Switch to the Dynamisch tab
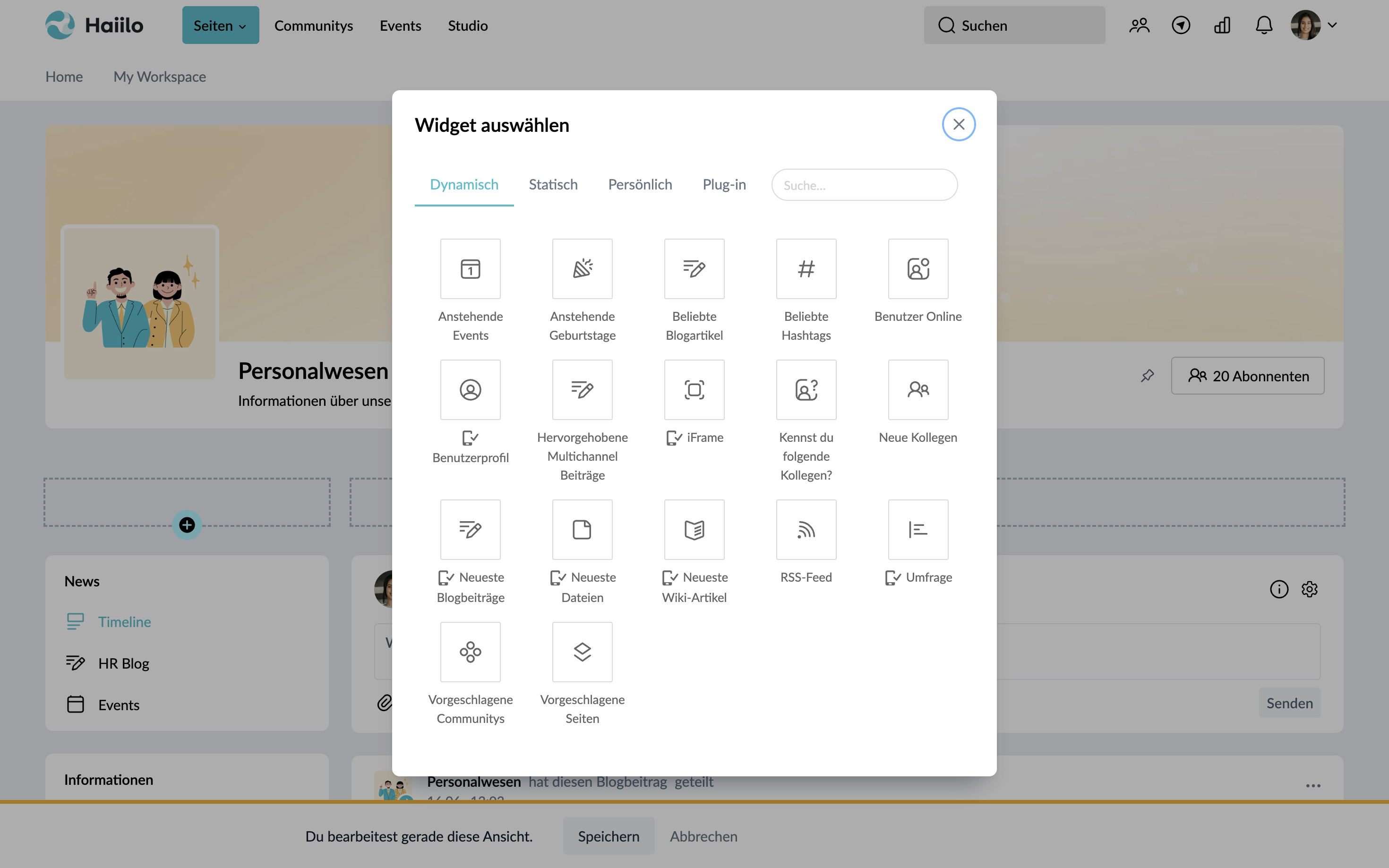The width and height of the screenshot is (1389, 868). click(x=464, y=185)
